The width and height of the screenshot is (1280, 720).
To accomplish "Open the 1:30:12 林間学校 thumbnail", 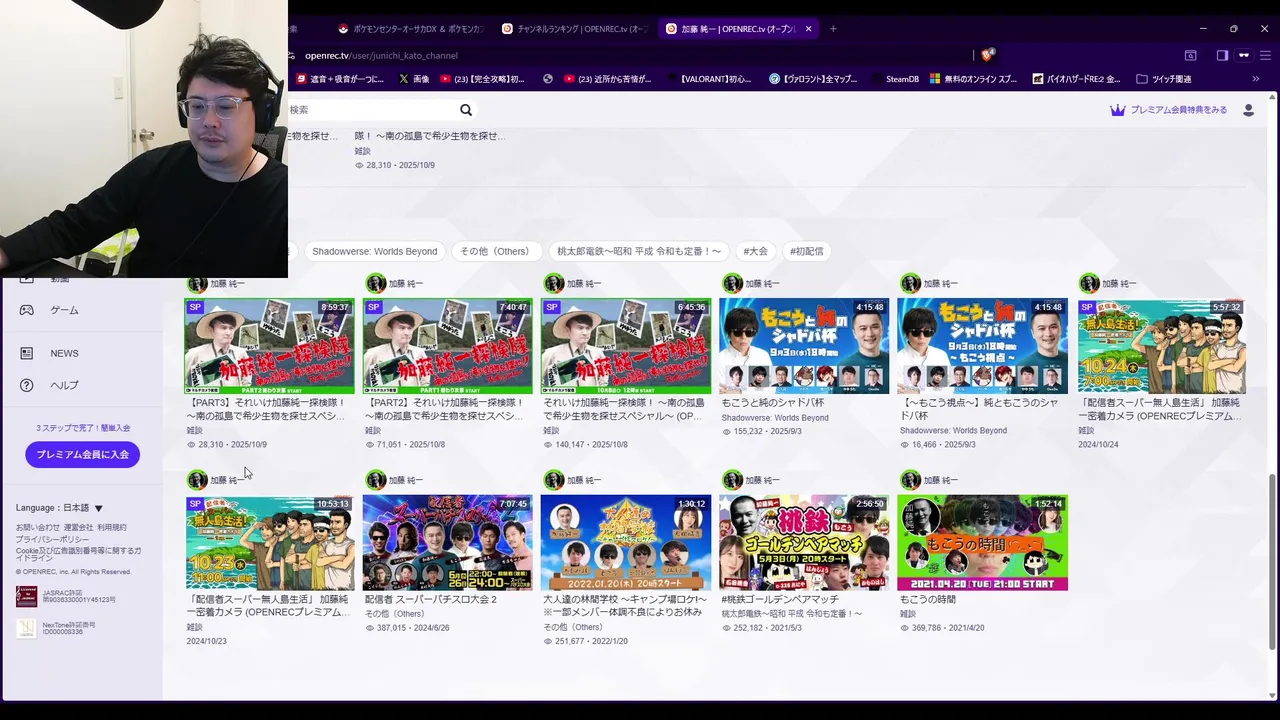I will [x=626, y=542].
